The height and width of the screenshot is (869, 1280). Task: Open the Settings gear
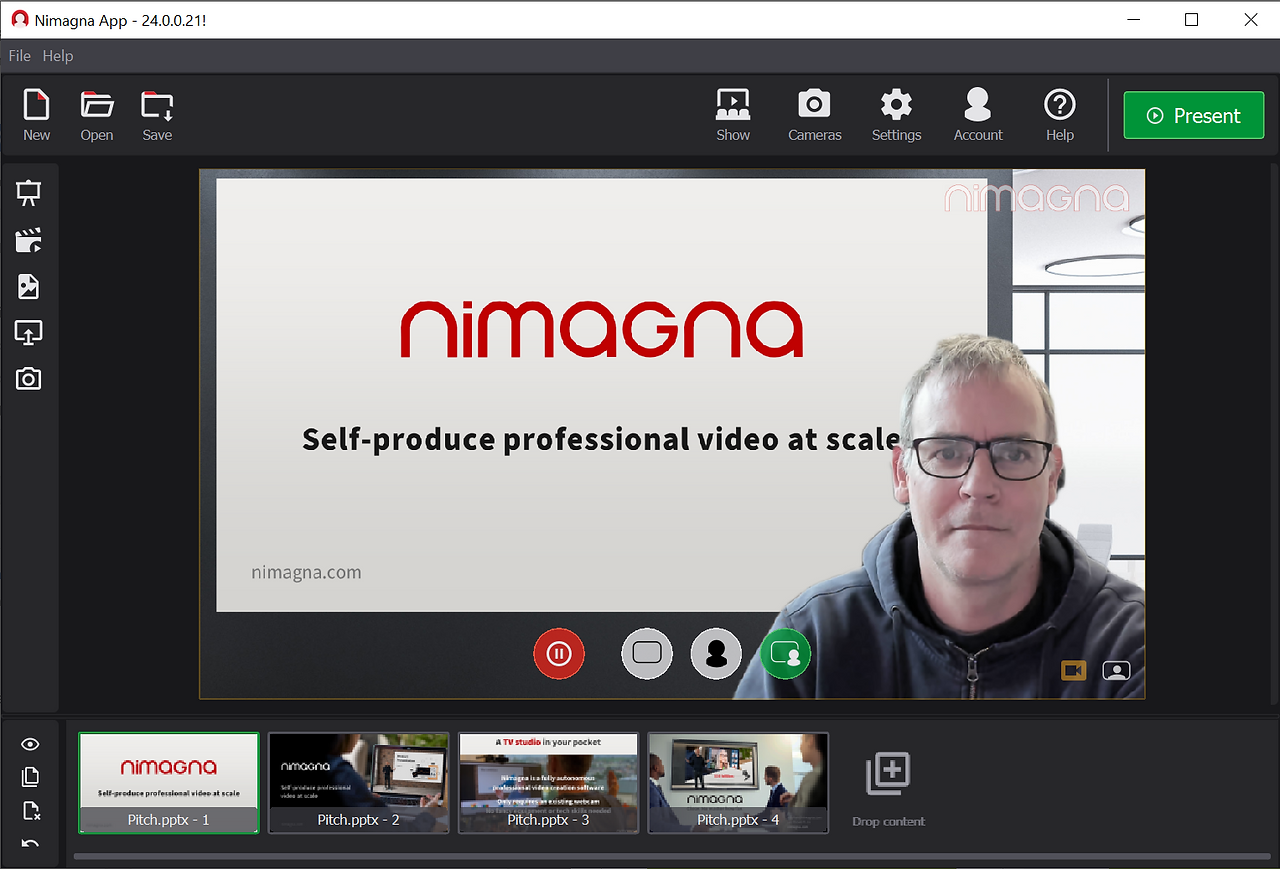pyautogui.click(x=896, y=115)
